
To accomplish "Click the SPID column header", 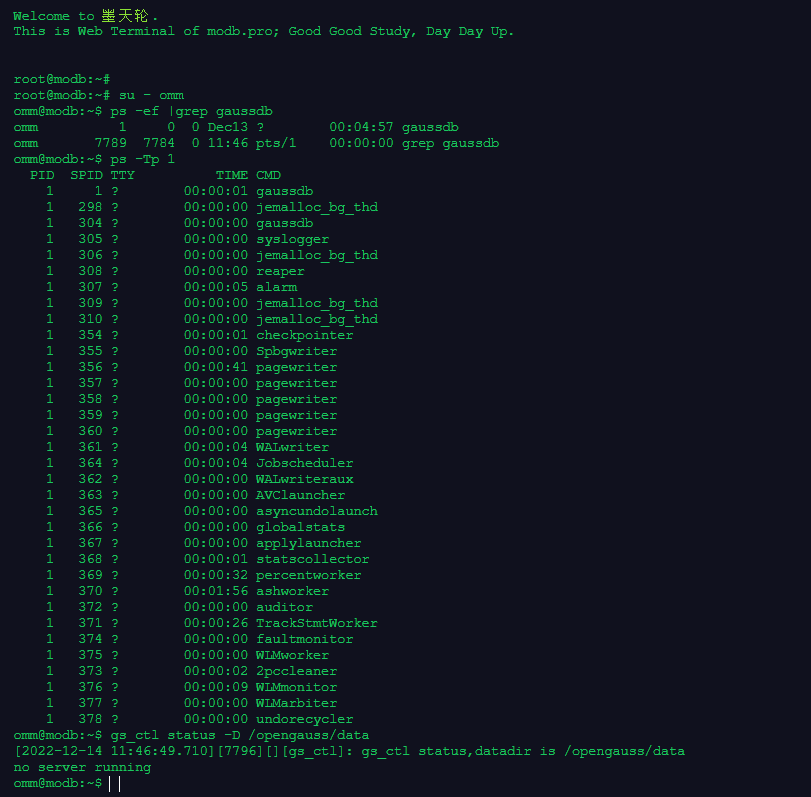I will click(86, 175).
